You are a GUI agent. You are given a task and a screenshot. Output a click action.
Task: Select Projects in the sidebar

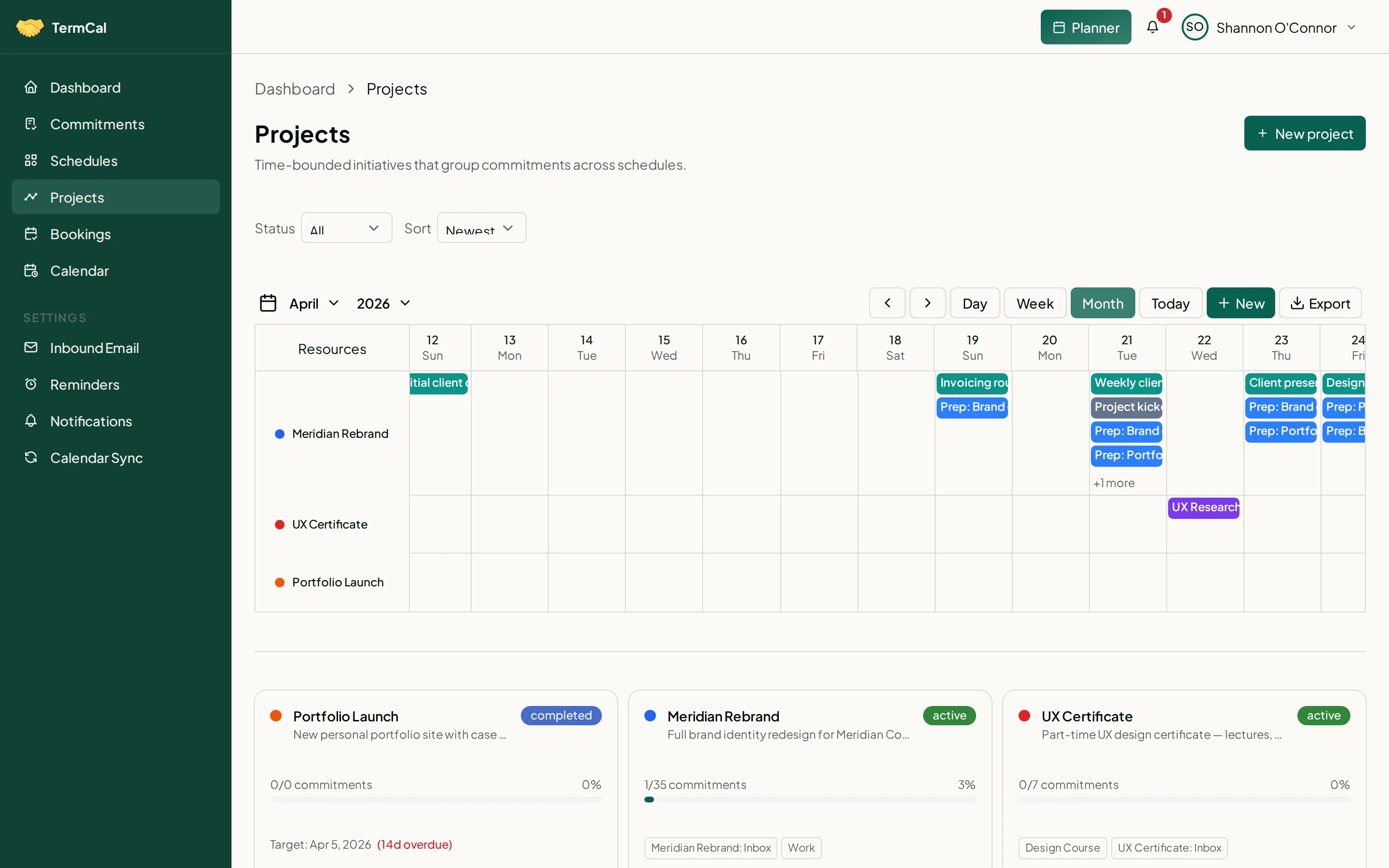click(x=115, y=197)
